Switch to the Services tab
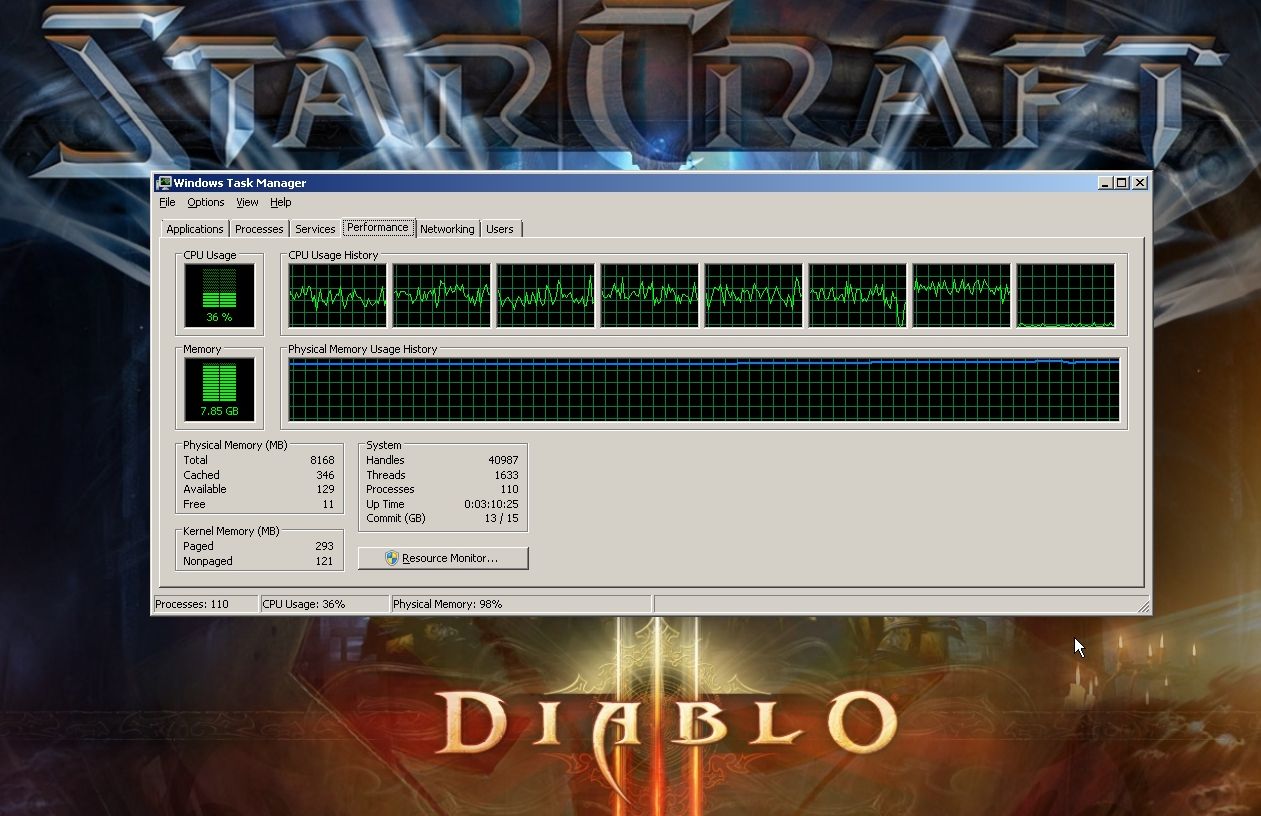Image resolution: width=1261 pixels, height=816 pixels. click(x=315, y=229)
